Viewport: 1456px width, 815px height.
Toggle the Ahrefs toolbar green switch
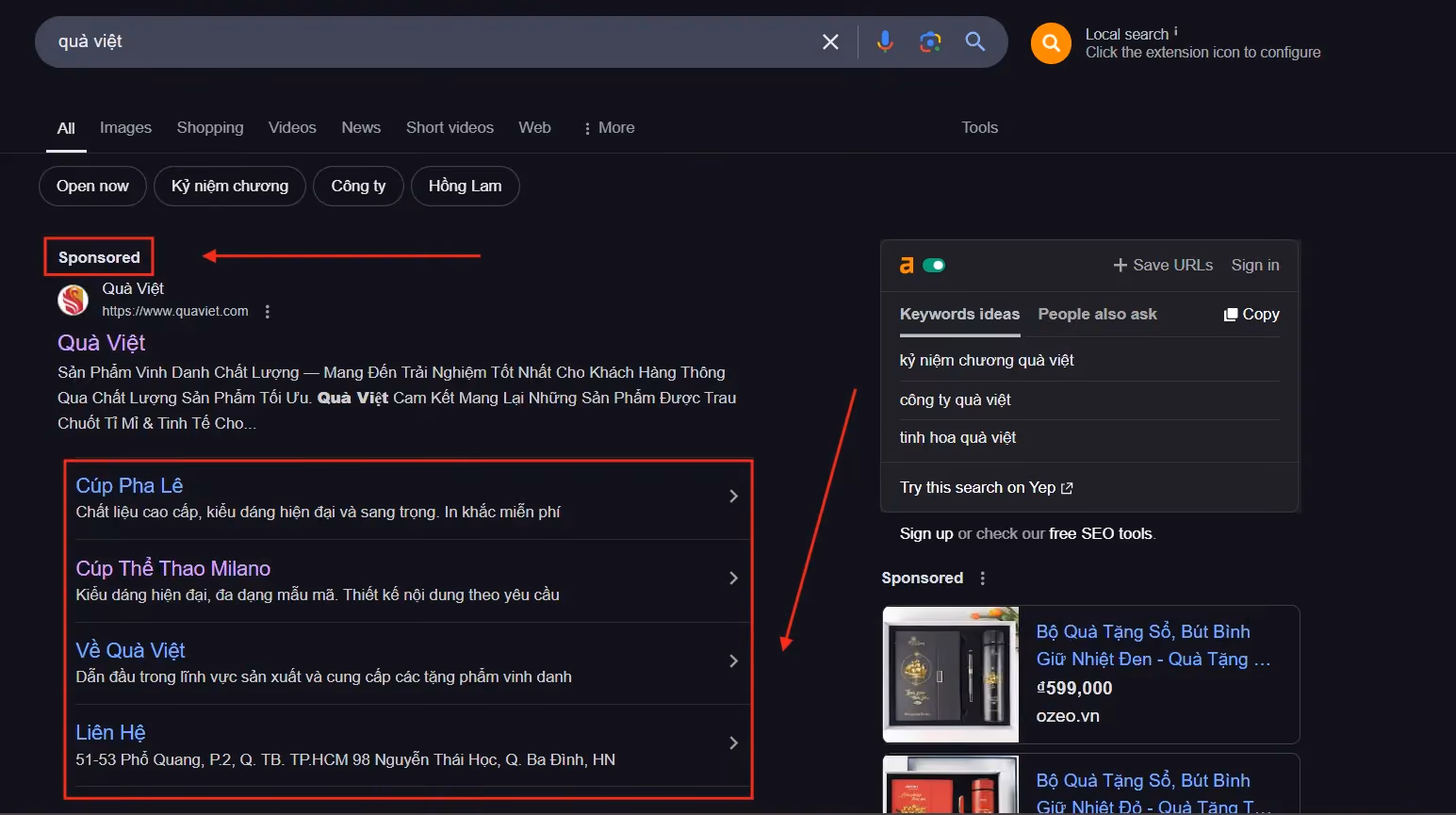(x=934, y=266)
